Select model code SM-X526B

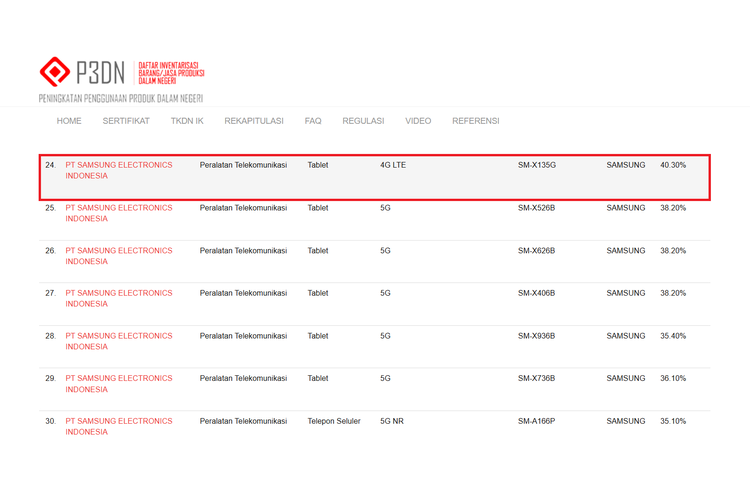(x=536, y=208)
